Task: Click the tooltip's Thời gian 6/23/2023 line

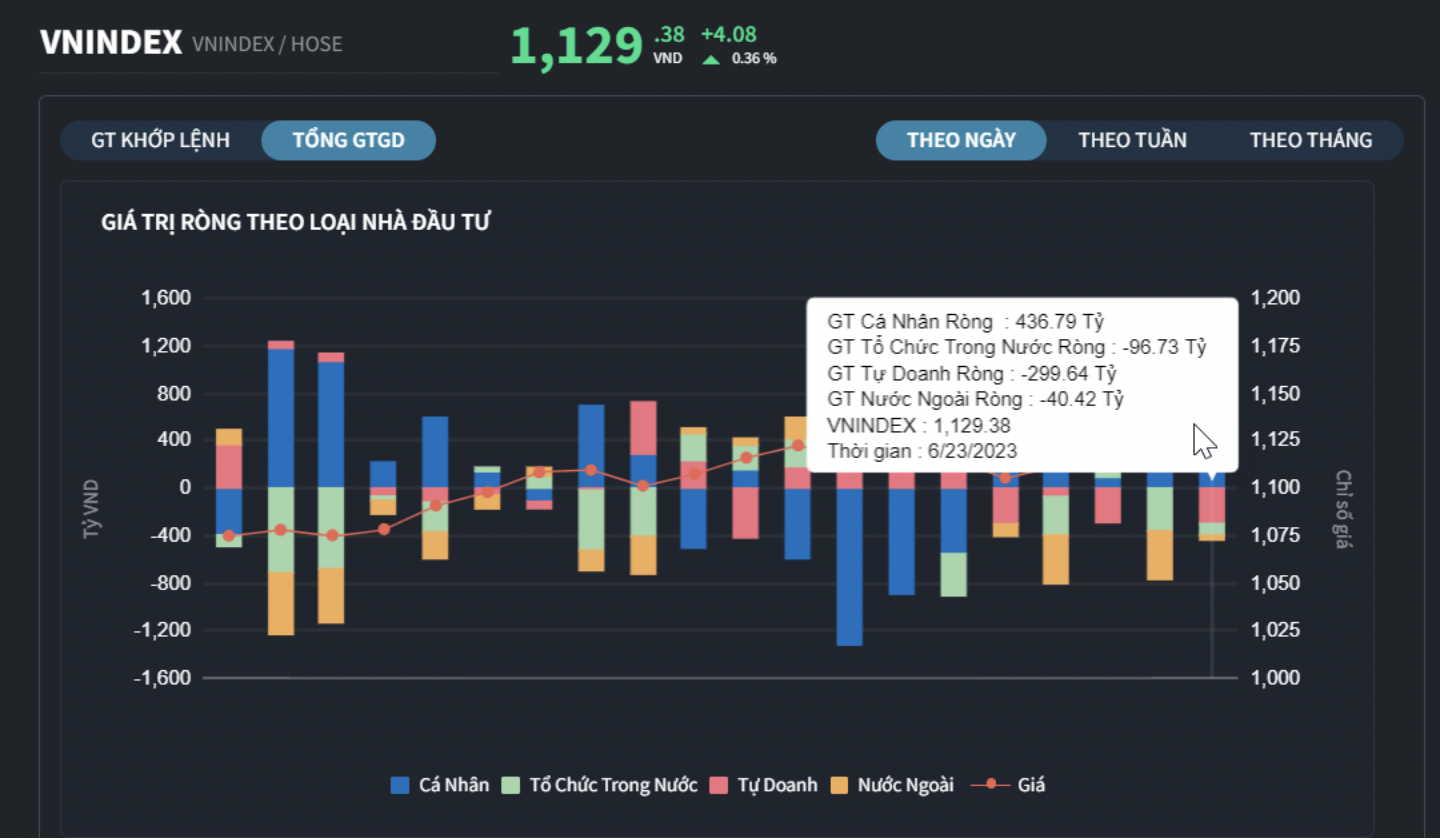Action: coord(922,451)
